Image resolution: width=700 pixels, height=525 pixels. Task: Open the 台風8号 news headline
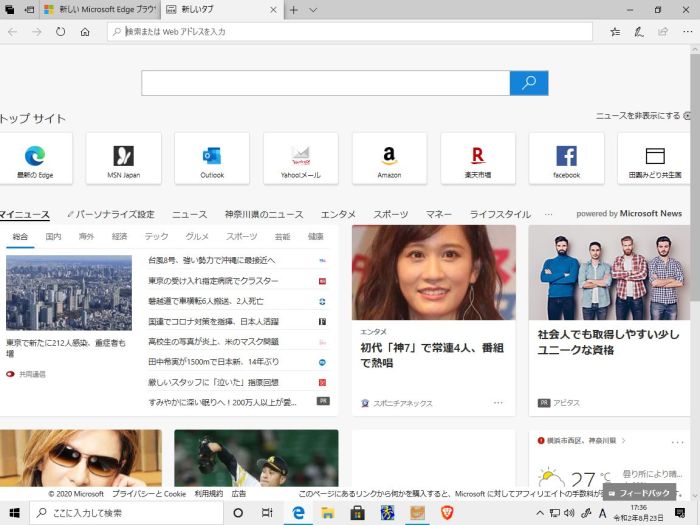click(x=211, y=260)
